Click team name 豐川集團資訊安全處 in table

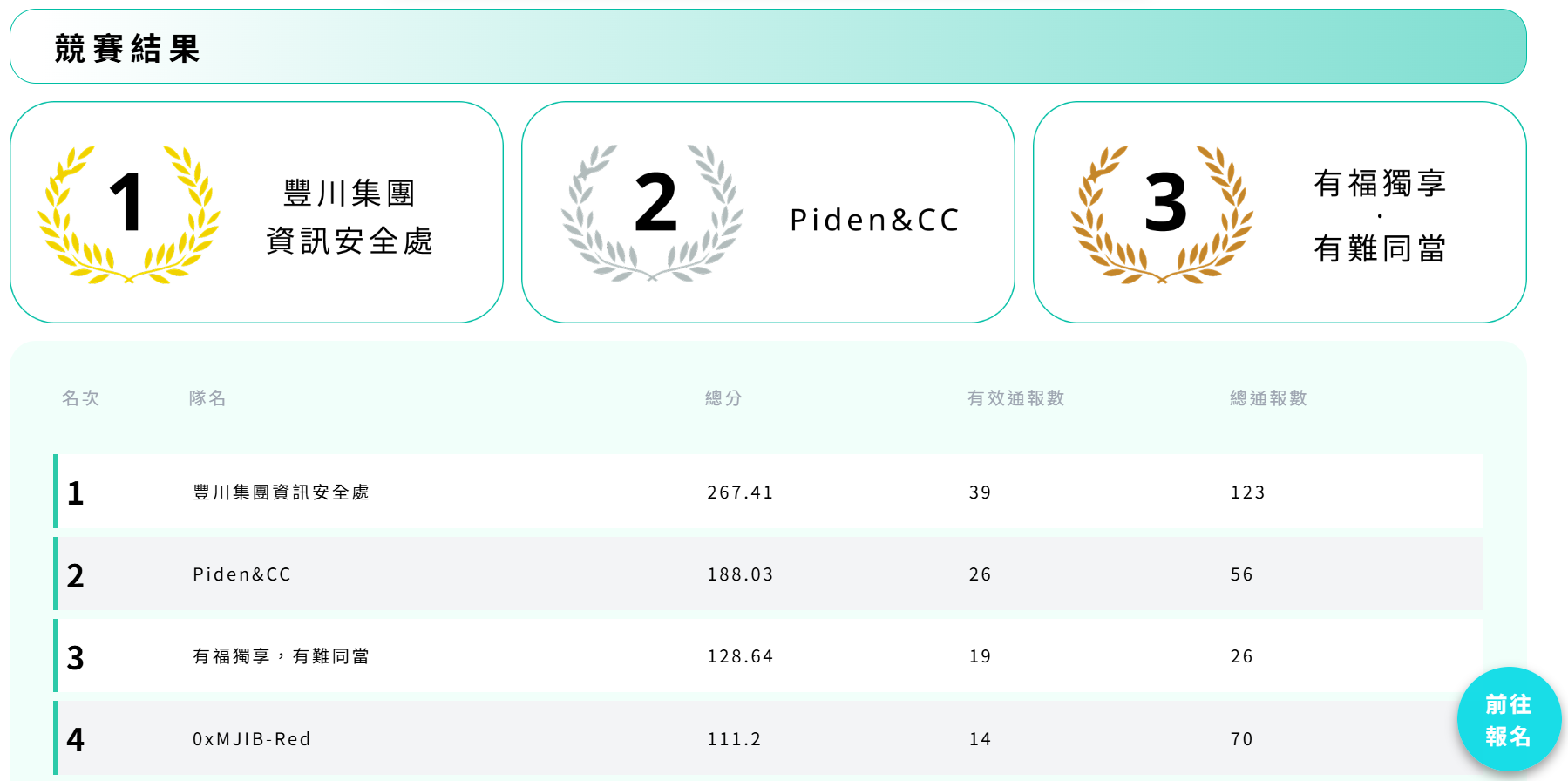point(281,492)
